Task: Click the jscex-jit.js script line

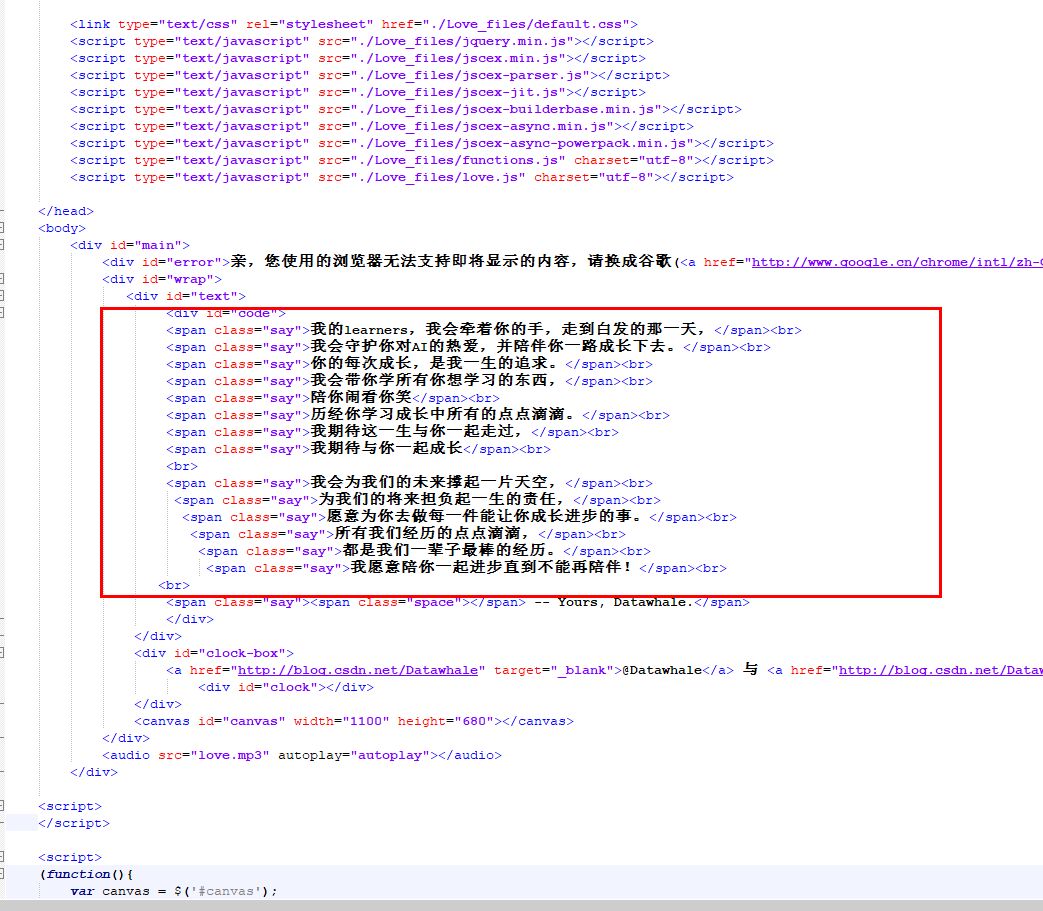Action: click(x=358, y=92)
